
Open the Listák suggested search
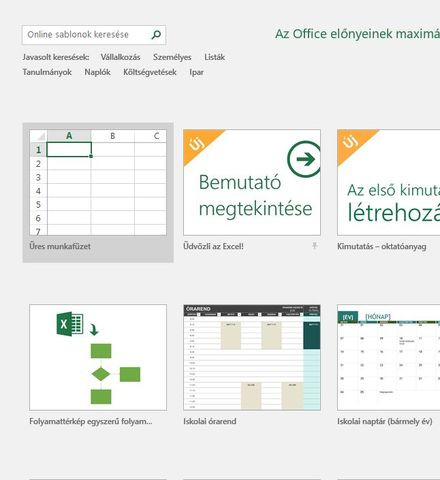[214, 57]
